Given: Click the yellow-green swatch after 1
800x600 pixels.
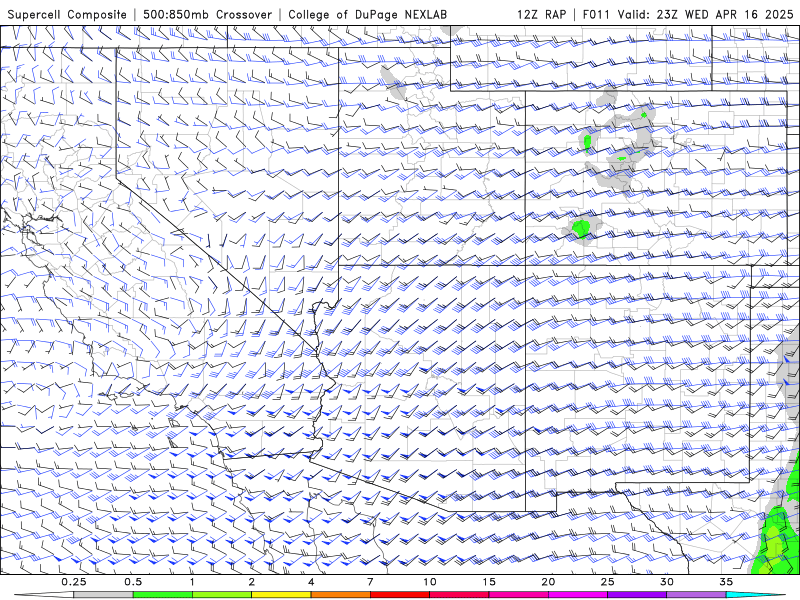Looking at the screenshot, I should pos(222,595).
